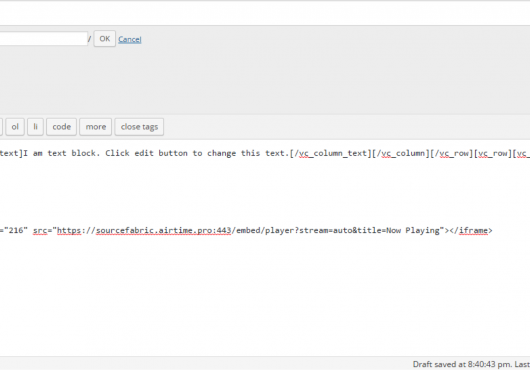This screenshot has height=370, width=530.
Task: Click the close tags button
Action: [139, 127]
